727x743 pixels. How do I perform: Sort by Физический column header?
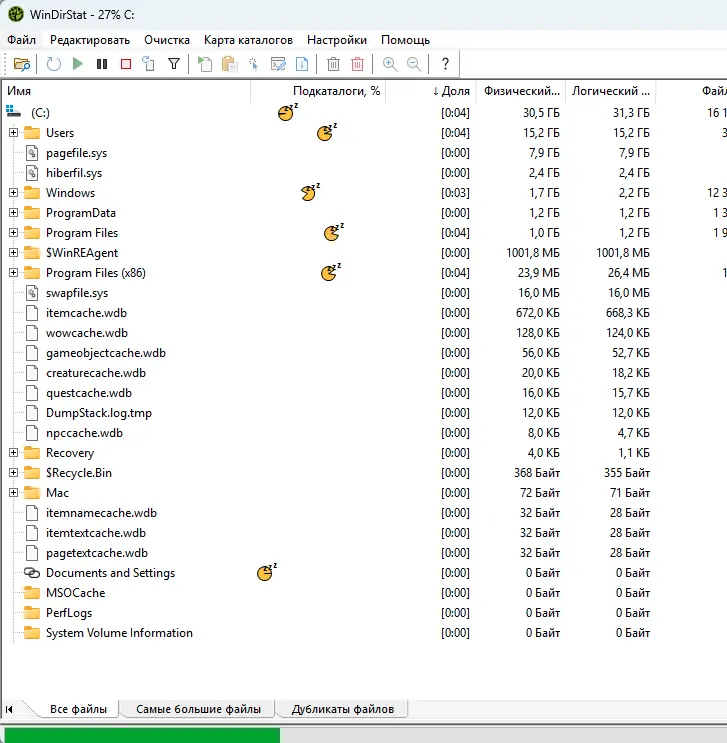pyautogui.click(x=519, y=91)
